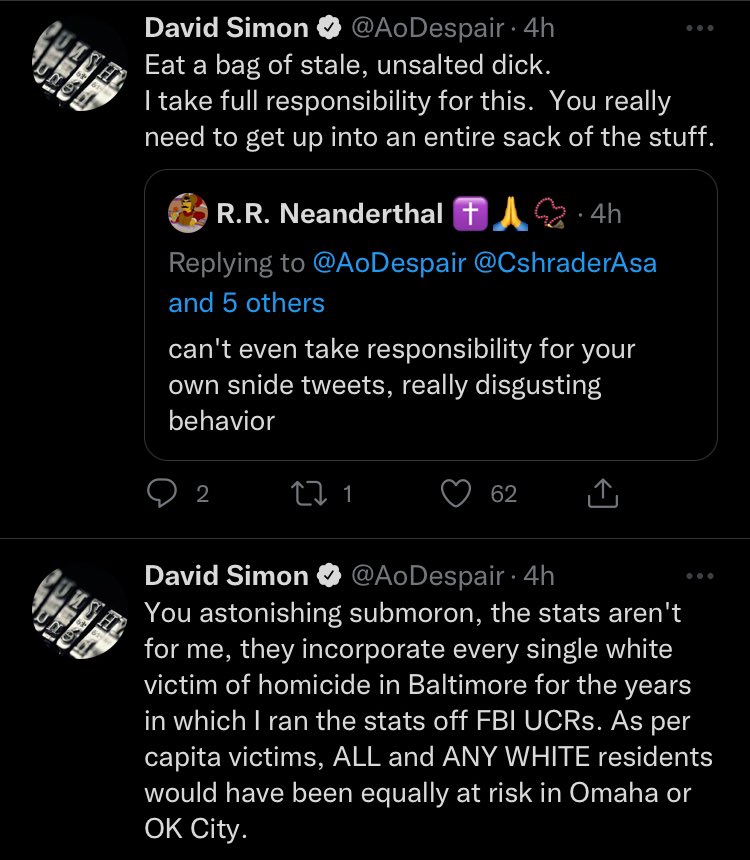Open David Simon's avatar on the first tweet

pyautogui.click(x=80, y=64)
